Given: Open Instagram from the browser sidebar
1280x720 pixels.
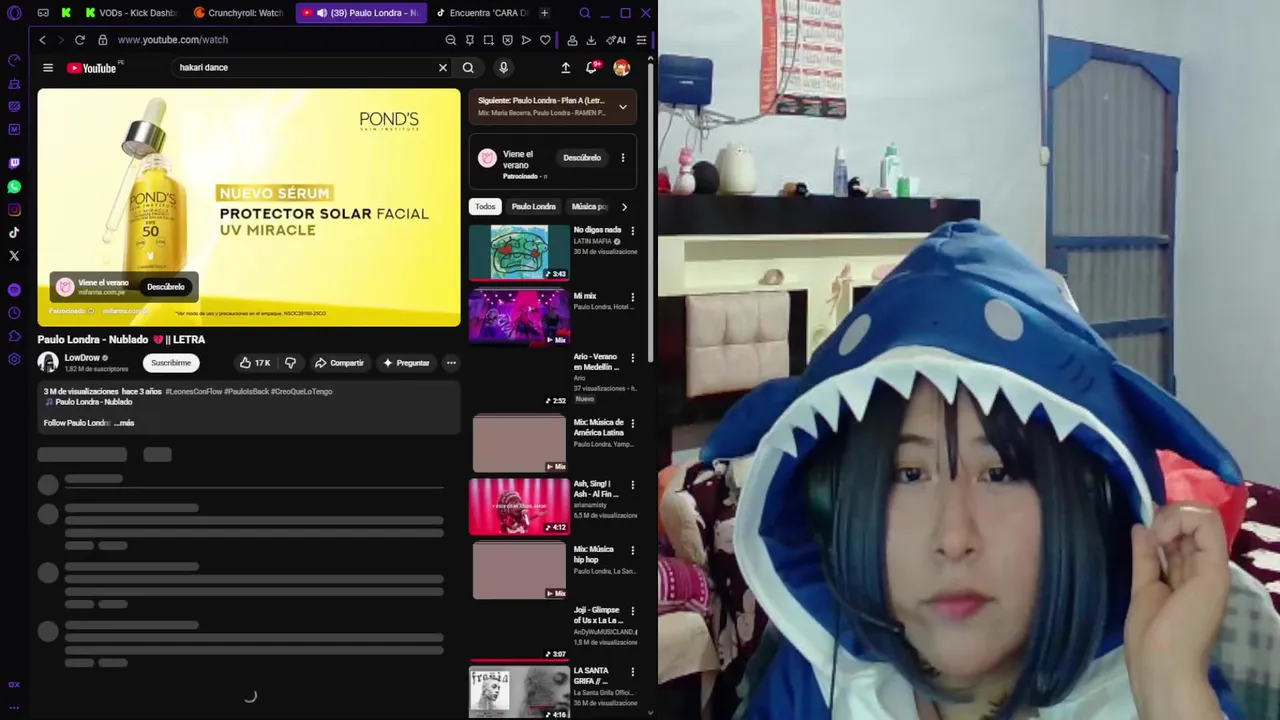Looking at the screenshot, I should click(x=14, y=210).
